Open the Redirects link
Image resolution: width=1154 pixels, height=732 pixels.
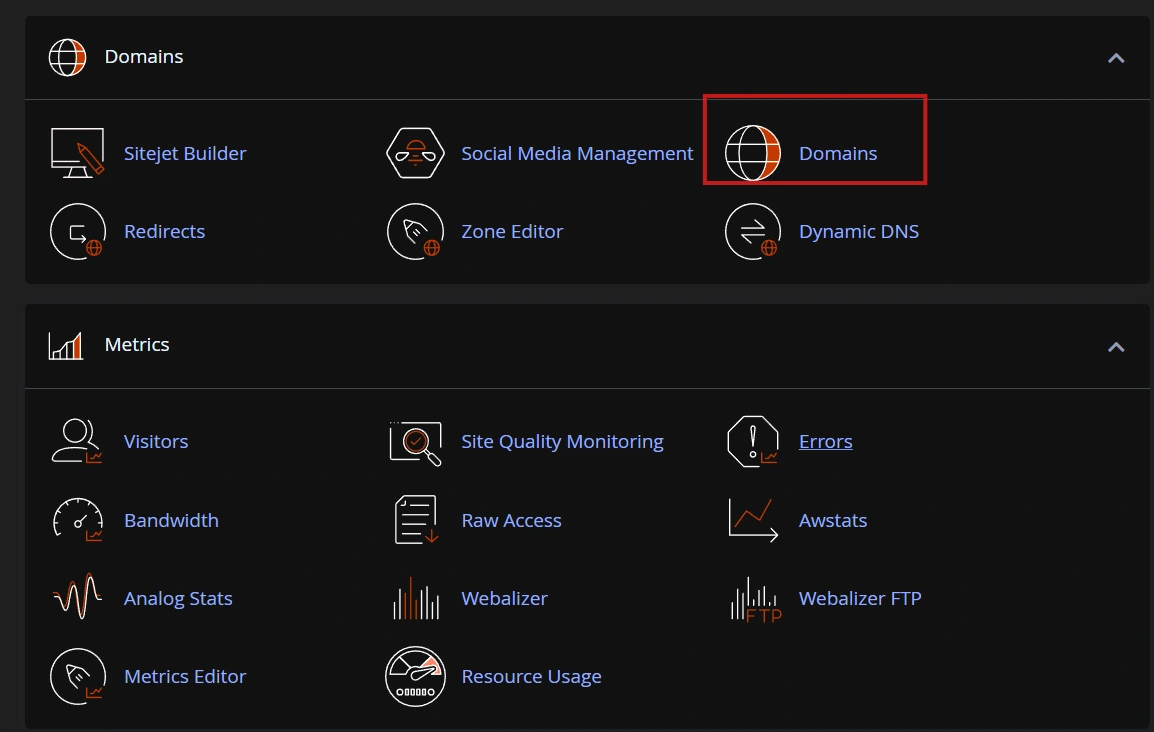coord(164,232)
